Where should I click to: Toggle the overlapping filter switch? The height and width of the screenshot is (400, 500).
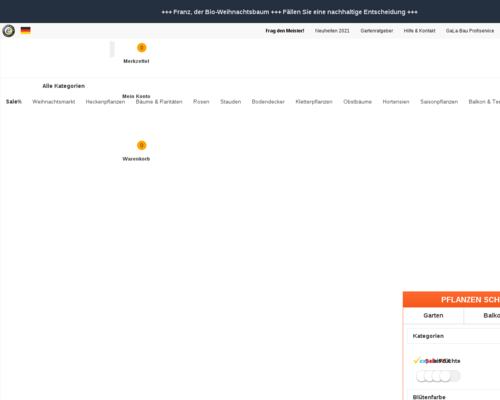[438, 376]
